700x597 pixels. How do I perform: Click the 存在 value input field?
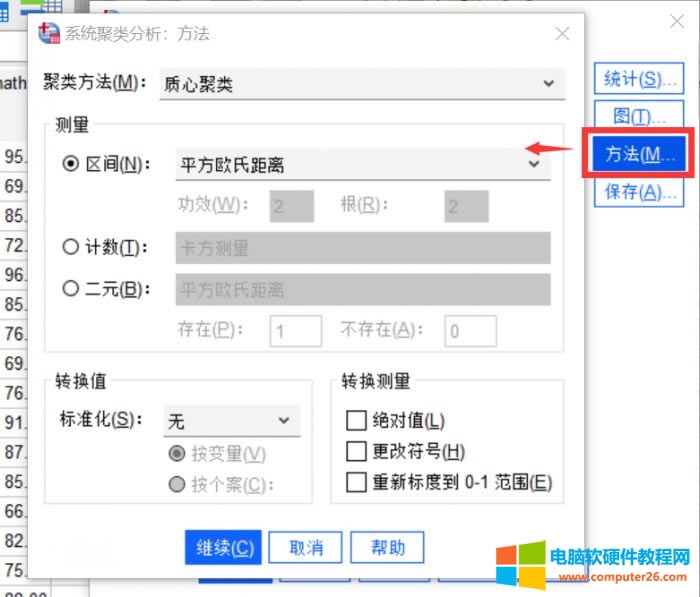point(295,331)
